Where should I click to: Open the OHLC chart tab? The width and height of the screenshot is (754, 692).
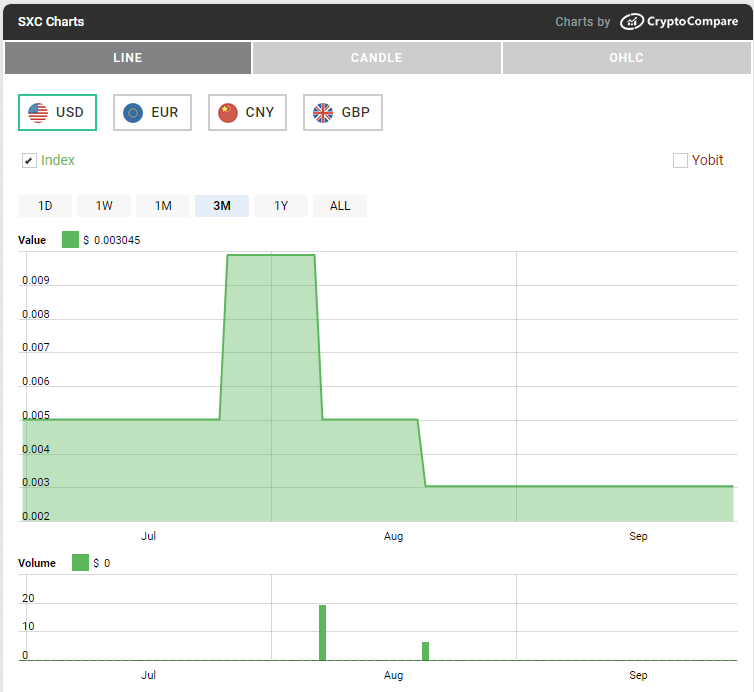click(626, 58)
